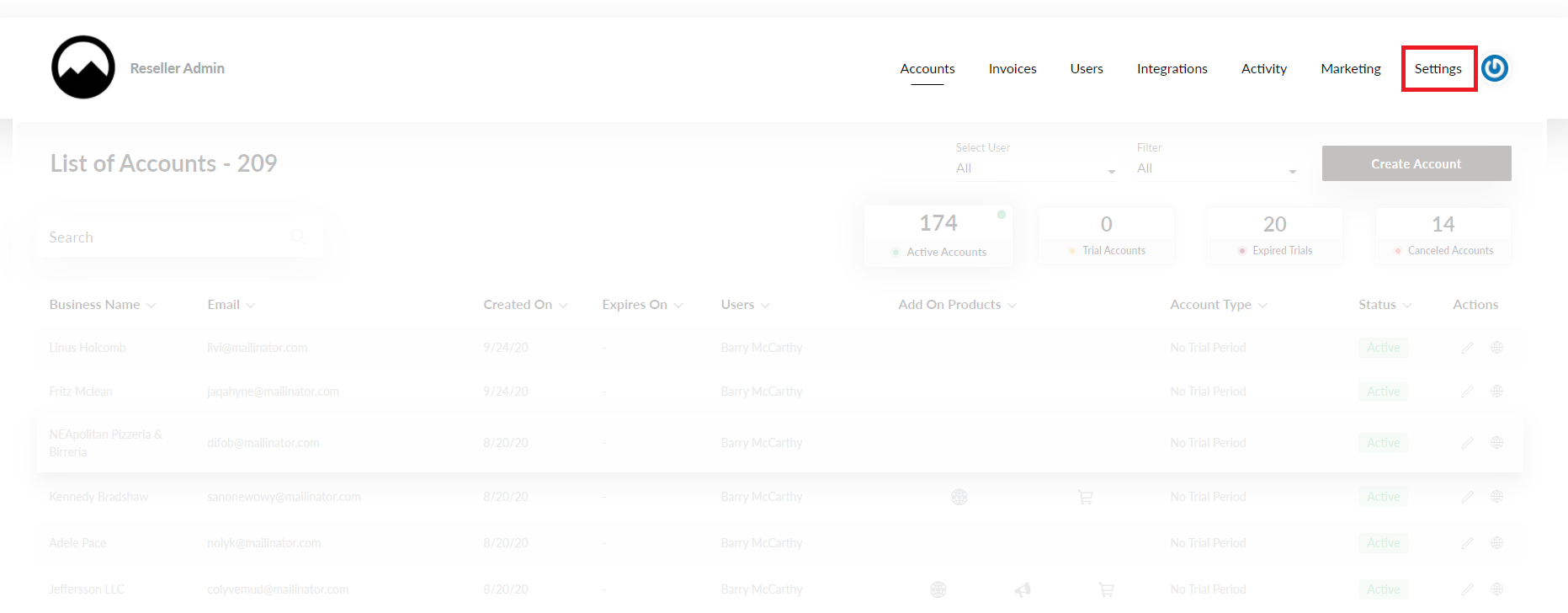Viewport: 1568px width, 613px height.
Task: Sort by the Expires On column
Action: tap(642, 305)
